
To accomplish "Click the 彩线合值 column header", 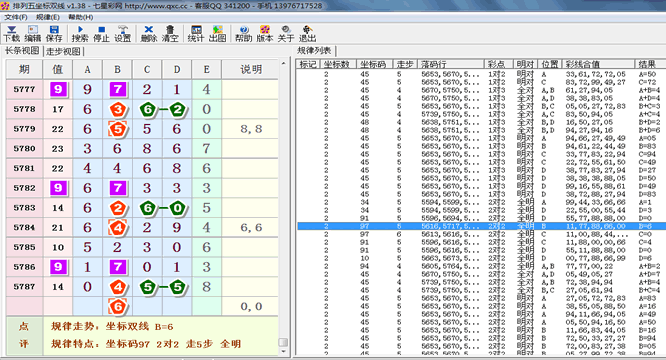I will pos(598,64).
